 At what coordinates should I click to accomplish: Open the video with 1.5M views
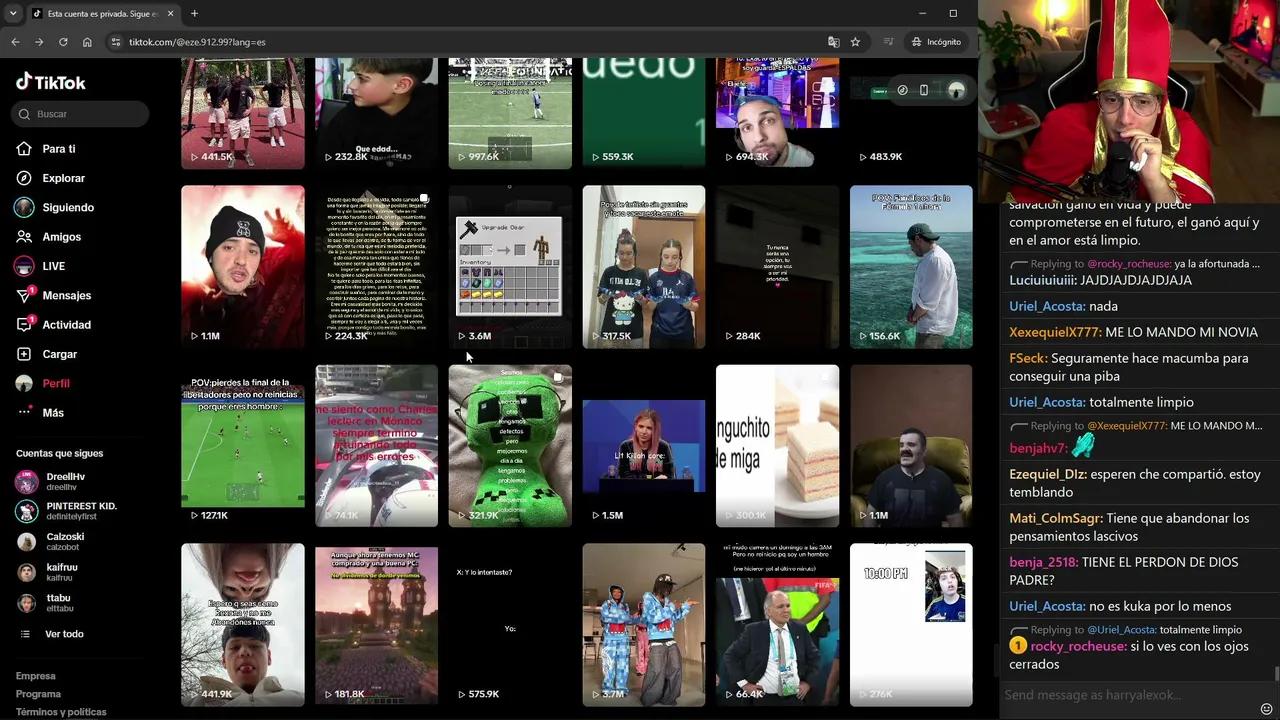(644, 446)
